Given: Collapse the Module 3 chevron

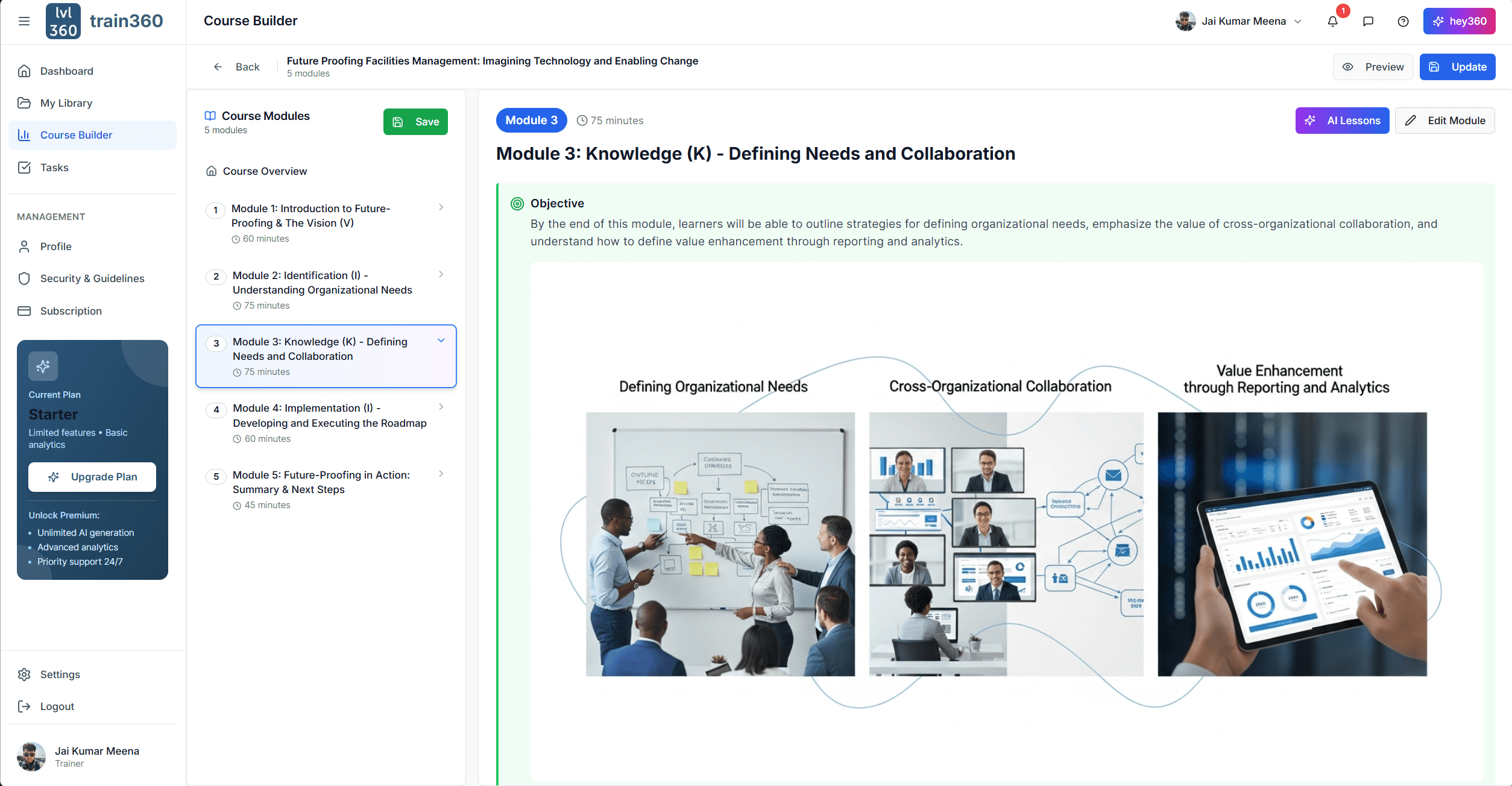Looking at the screenshot, I should (x=441, y=341).
